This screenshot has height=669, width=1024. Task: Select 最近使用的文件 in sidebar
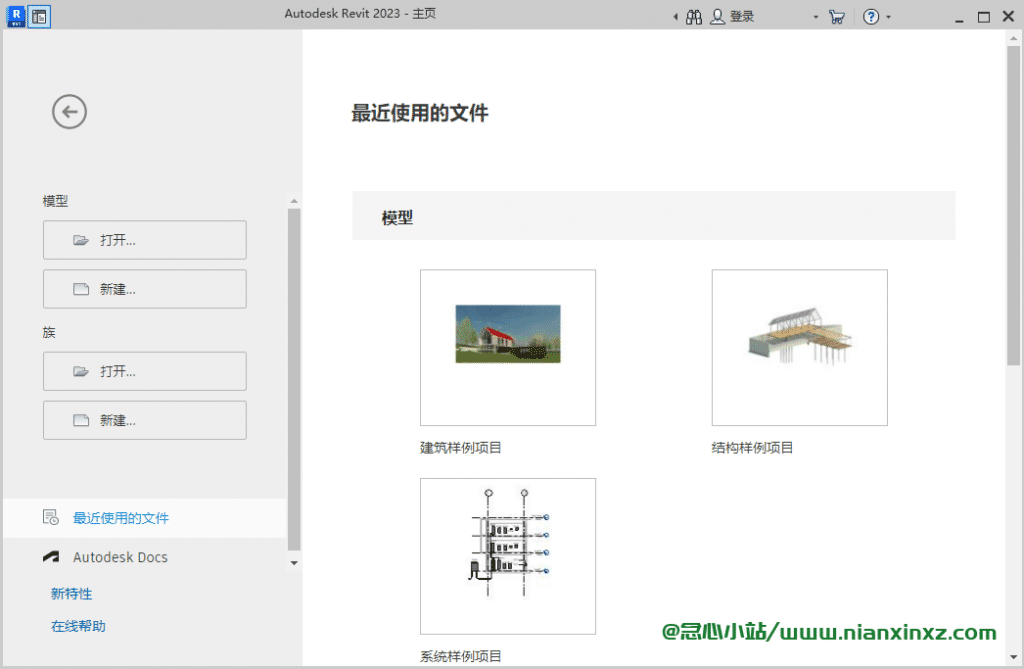[x=144, y=518]
